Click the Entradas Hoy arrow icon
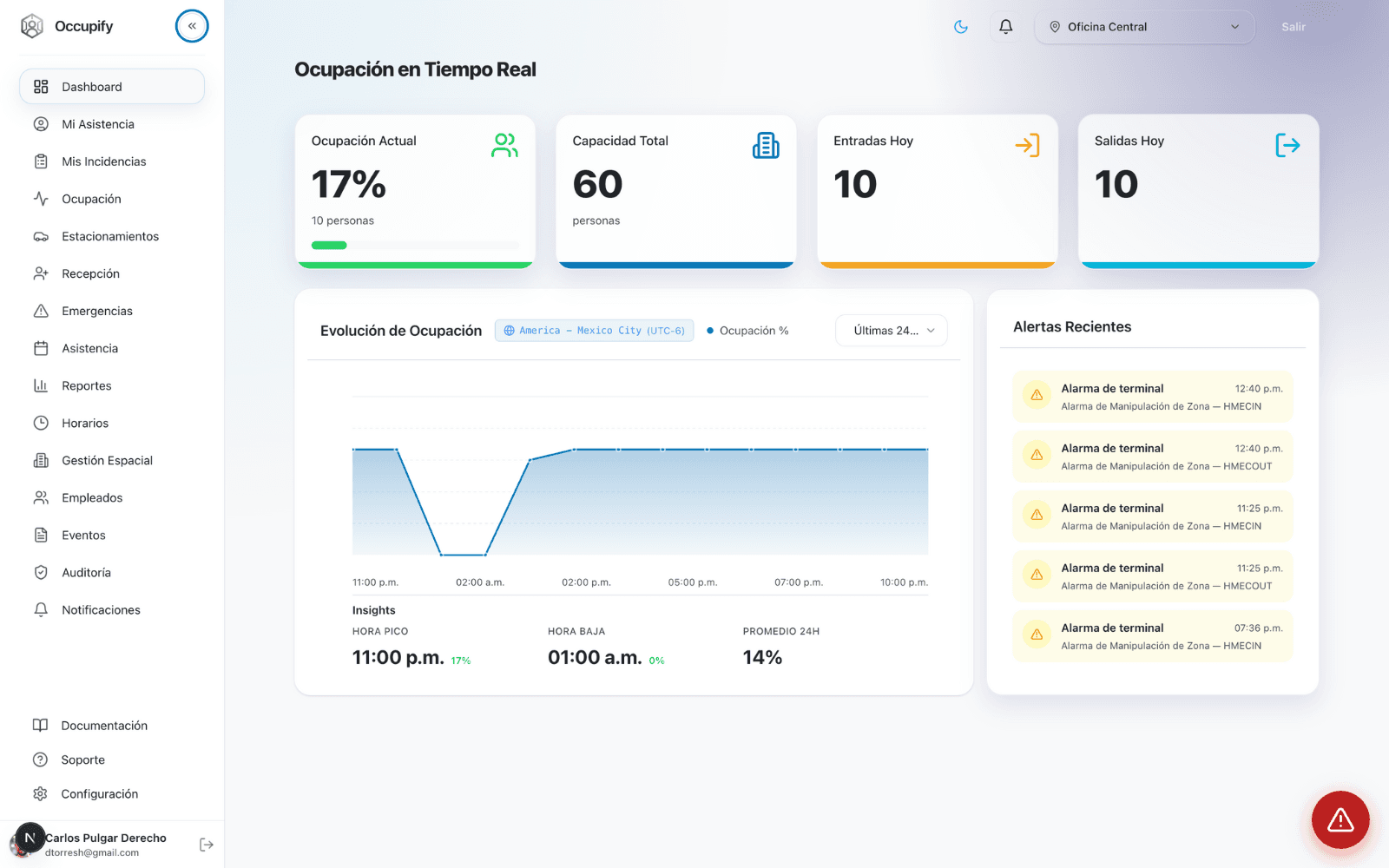This screenshot has width=1389, height=868. [x=1027, y=145]
